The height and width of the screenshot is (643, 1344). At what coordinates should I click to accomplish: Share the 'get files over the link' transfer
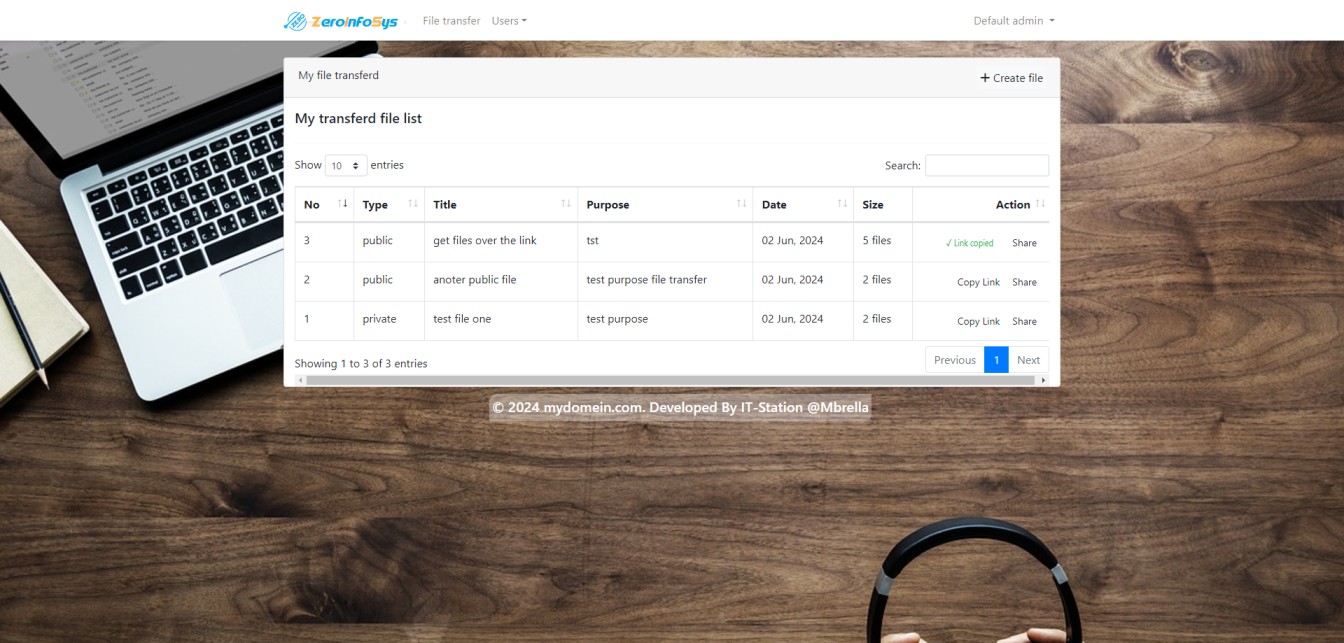[x=1024, y=243]
